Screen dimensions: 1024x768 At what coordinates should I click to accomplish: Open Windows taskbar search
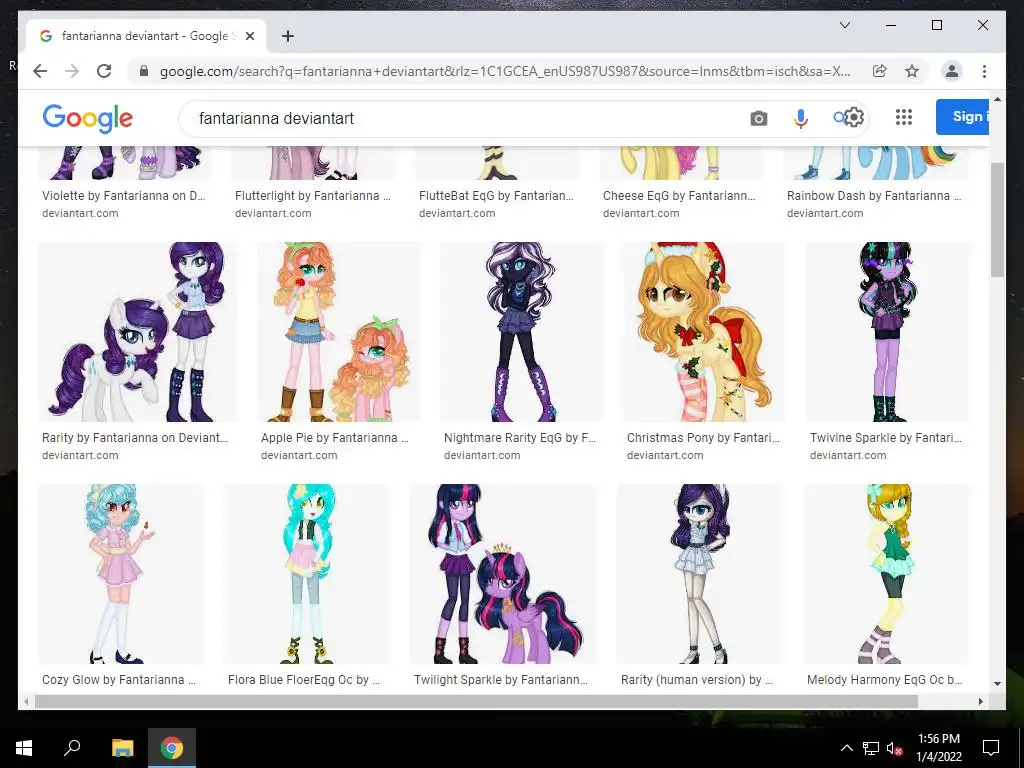(x=72, y=748)
